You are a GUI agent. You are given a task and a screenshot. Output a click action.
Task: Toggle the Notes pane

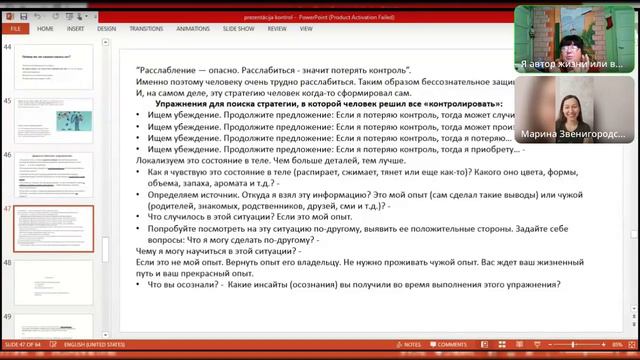tap(408, 344)
